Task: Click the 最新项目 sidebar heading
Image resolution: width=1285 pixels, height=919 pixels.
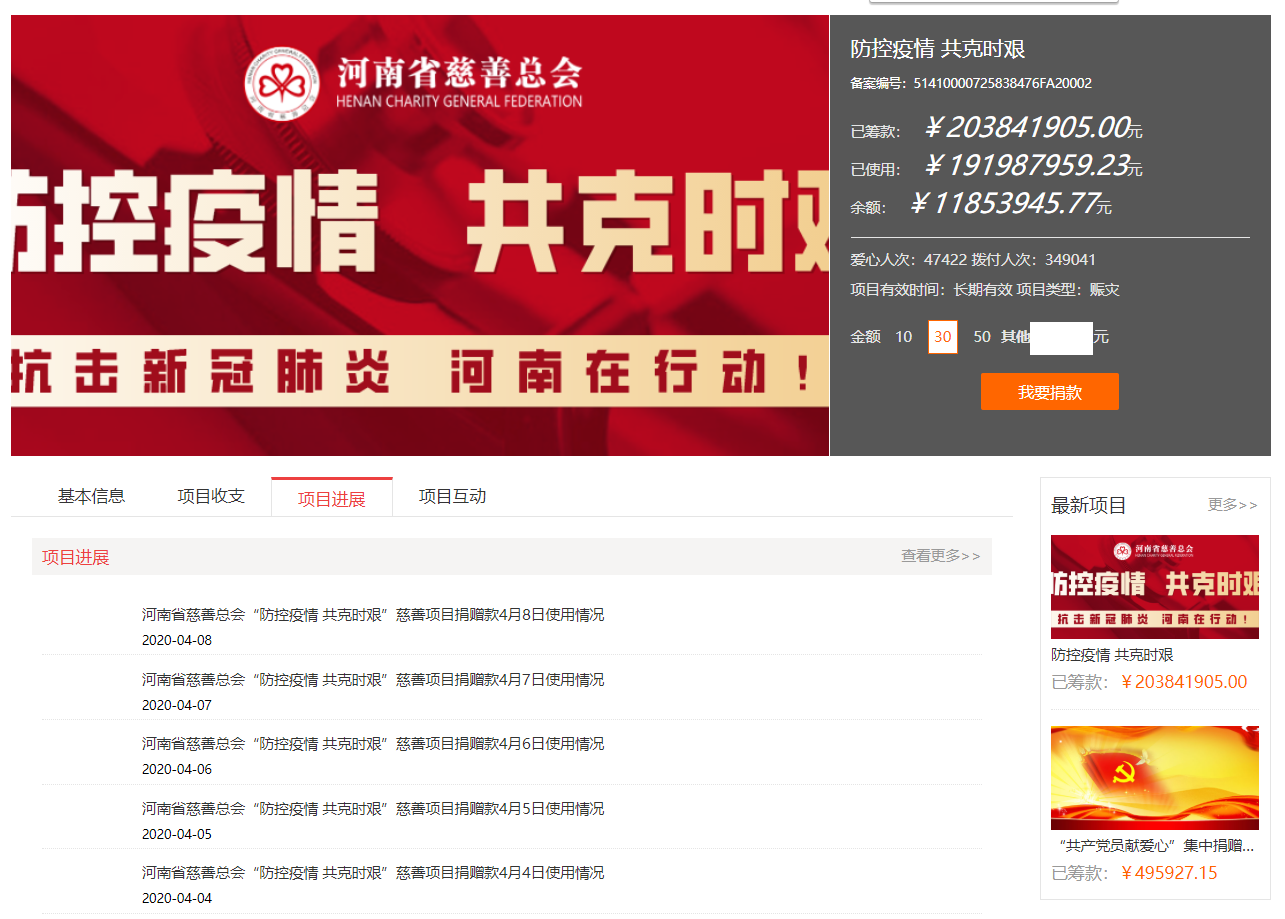Action: [1089, 505]
